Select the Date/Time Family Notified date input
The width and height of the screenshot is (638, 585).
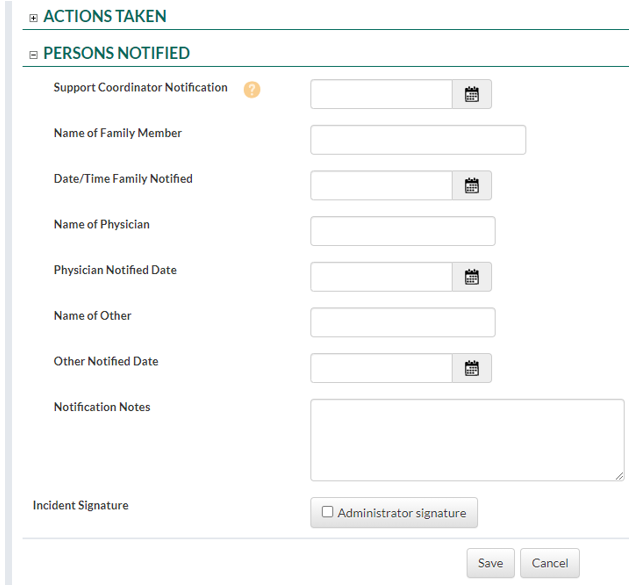tap(381, 186)
